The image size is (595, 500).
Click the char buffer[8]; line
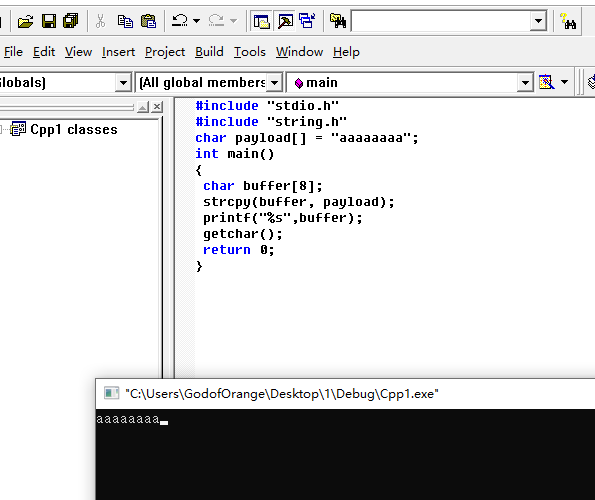263,186
